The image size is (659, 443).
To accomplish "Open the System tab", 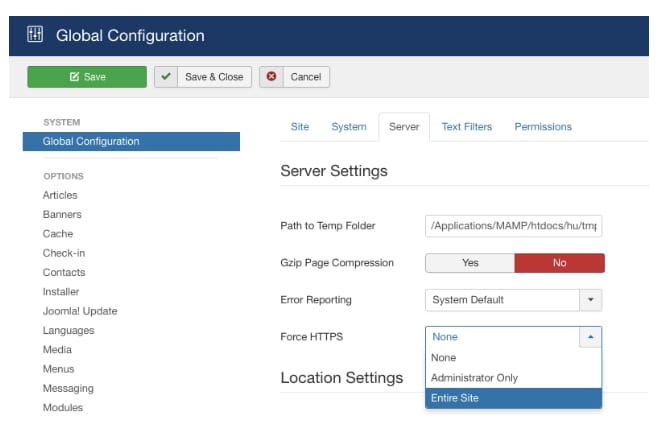I will [x=349, y=127].
